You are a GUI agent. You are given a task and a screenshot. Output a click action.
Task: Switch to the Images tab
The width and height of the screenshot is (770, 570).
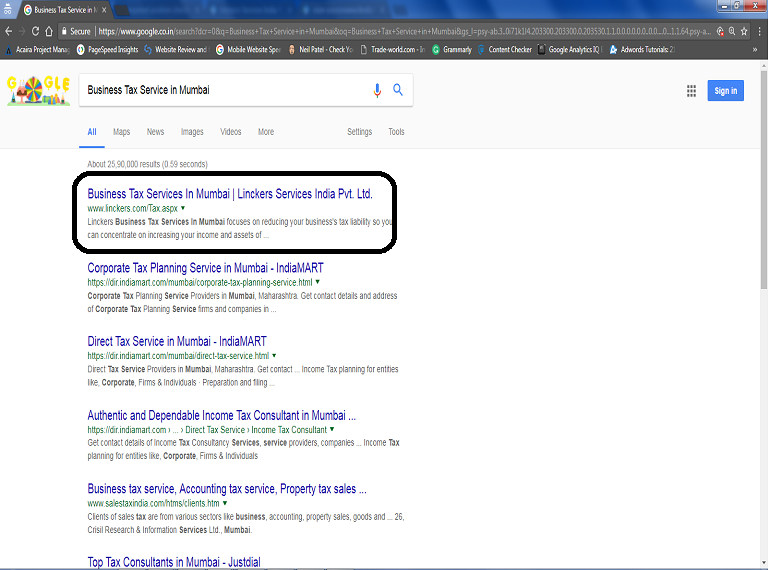point(192,132)
